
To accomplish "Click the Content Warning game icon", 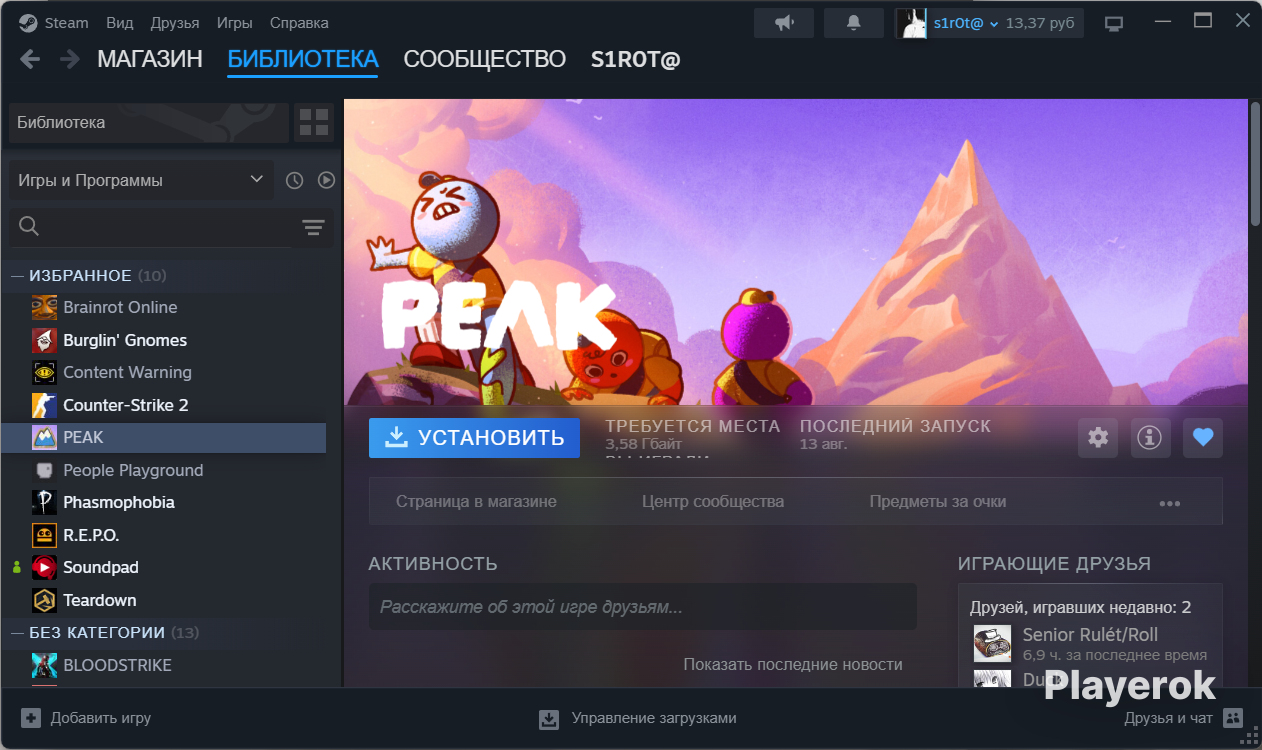I will [x=44, y=372].
